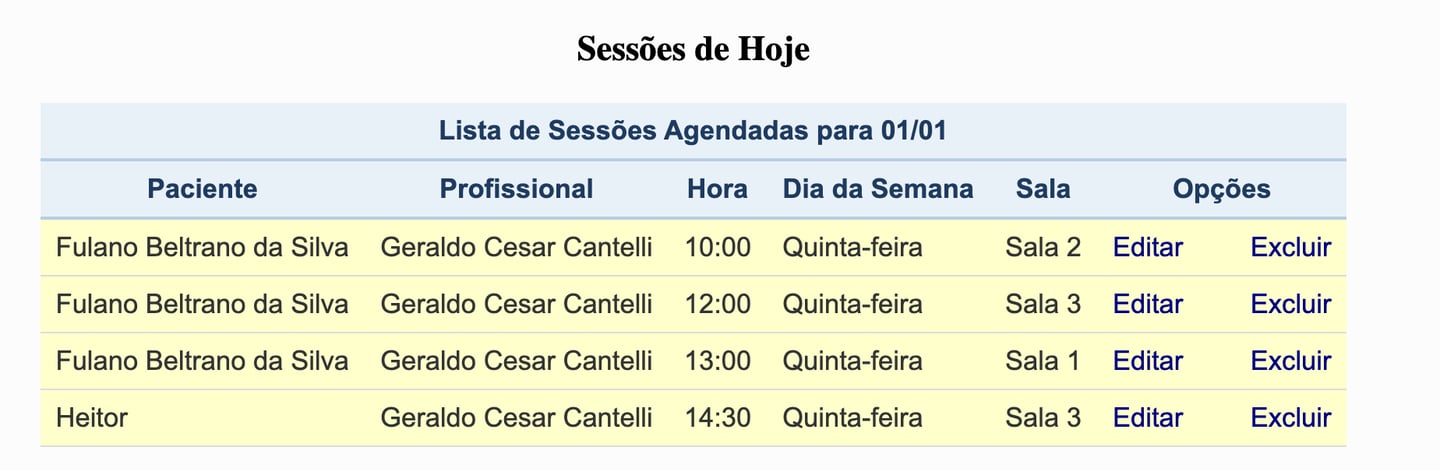Click the Sessões de Hoje page heading
This screenshot has height=470, width=1440.
coord(693,49)
